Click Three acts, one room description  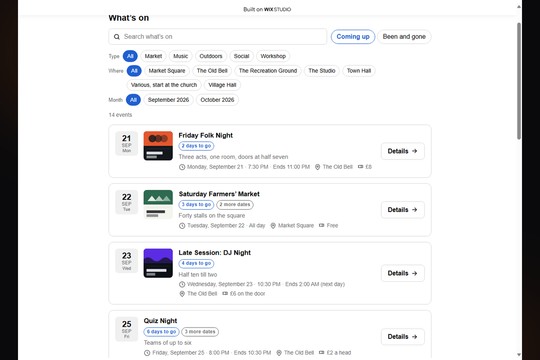coord(233,157)
